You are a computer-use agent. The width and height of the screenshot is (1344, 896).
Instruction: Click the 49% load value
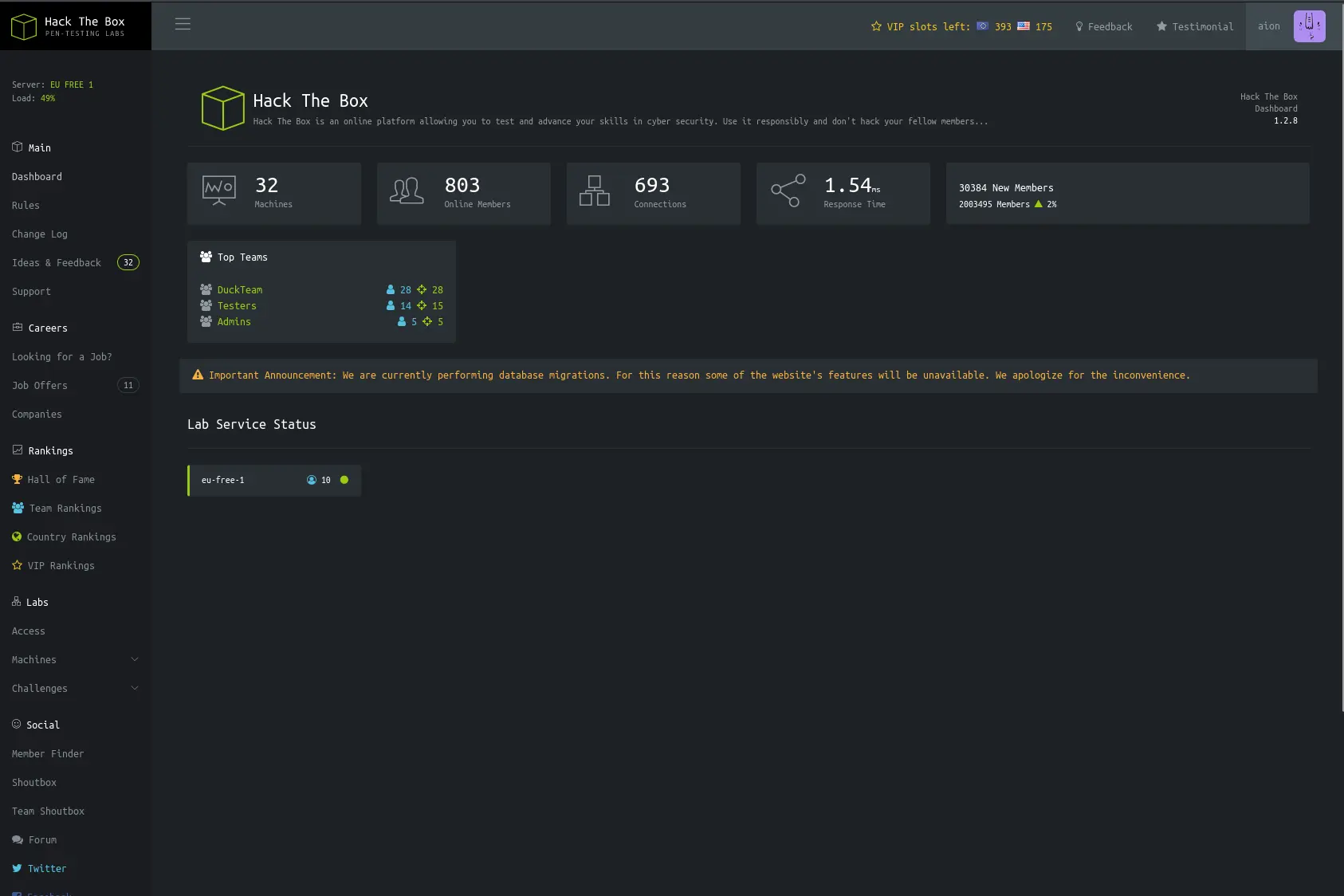coord(48,98)
